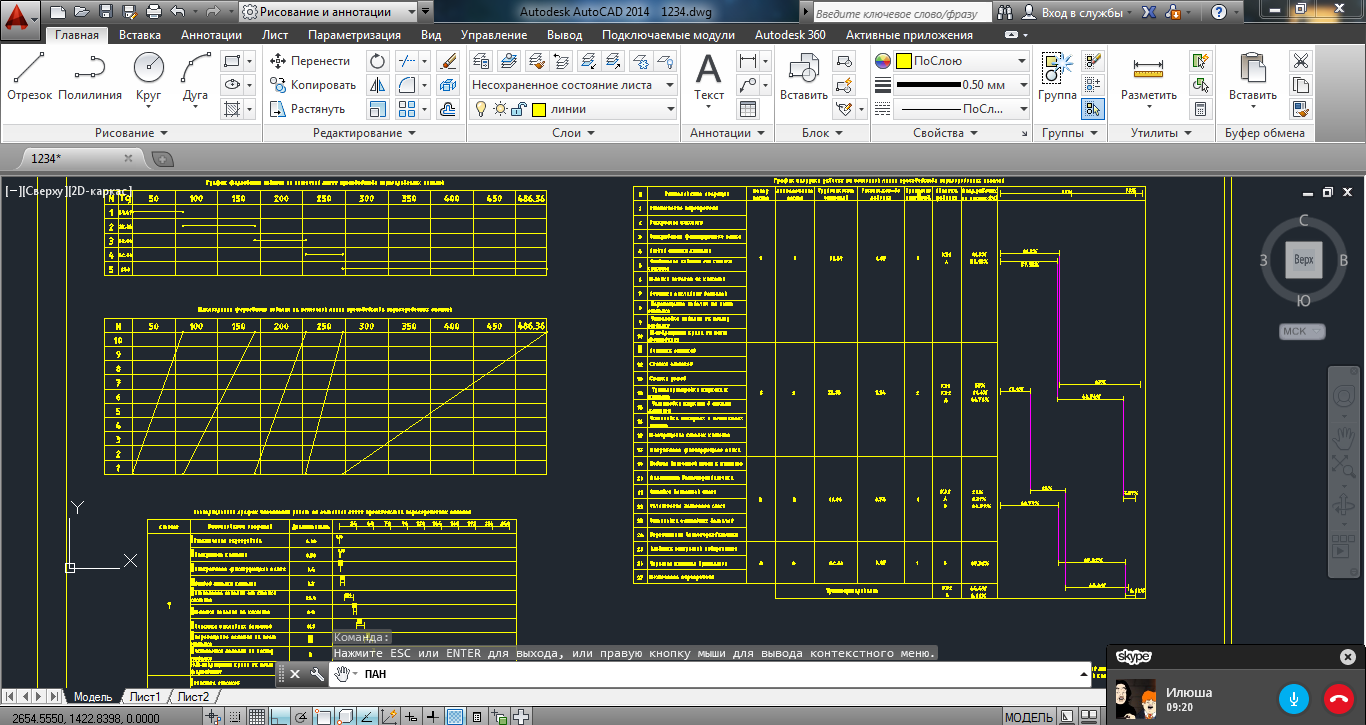This screenshot has height=725, width=1366.
Task: Select the Отрезок (line) tool
Action: coord(29,78)
